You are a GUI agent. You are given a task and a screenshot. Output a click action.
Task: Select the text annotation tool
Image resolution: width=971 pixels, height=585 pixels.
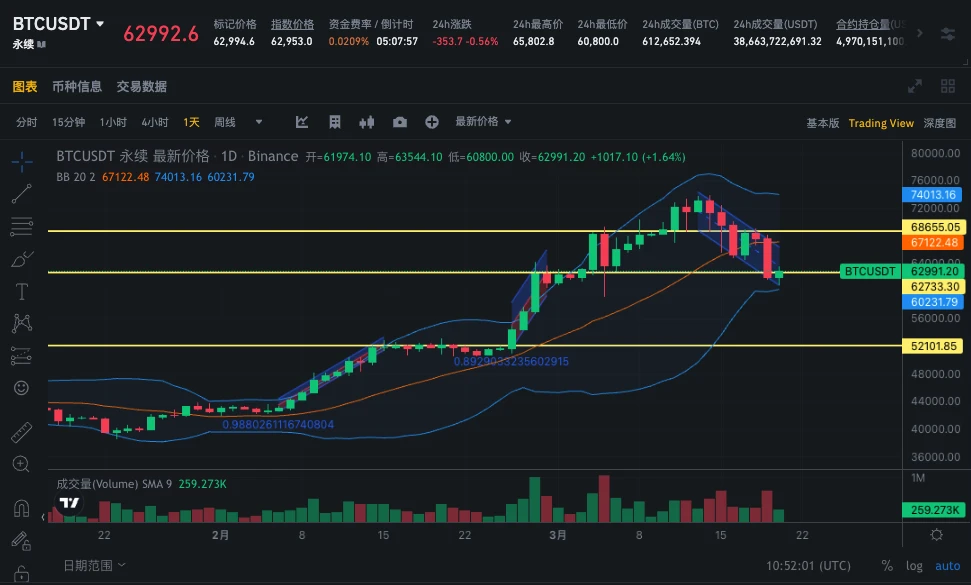tap(22, 290)
